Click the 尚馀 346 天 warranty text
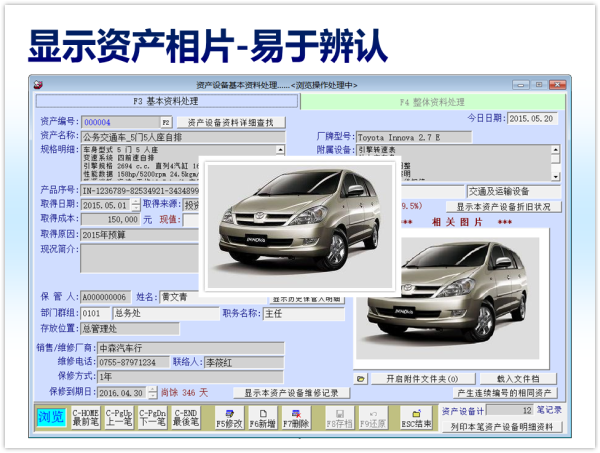The image size is (600, 453). click(x=184, y=393)
